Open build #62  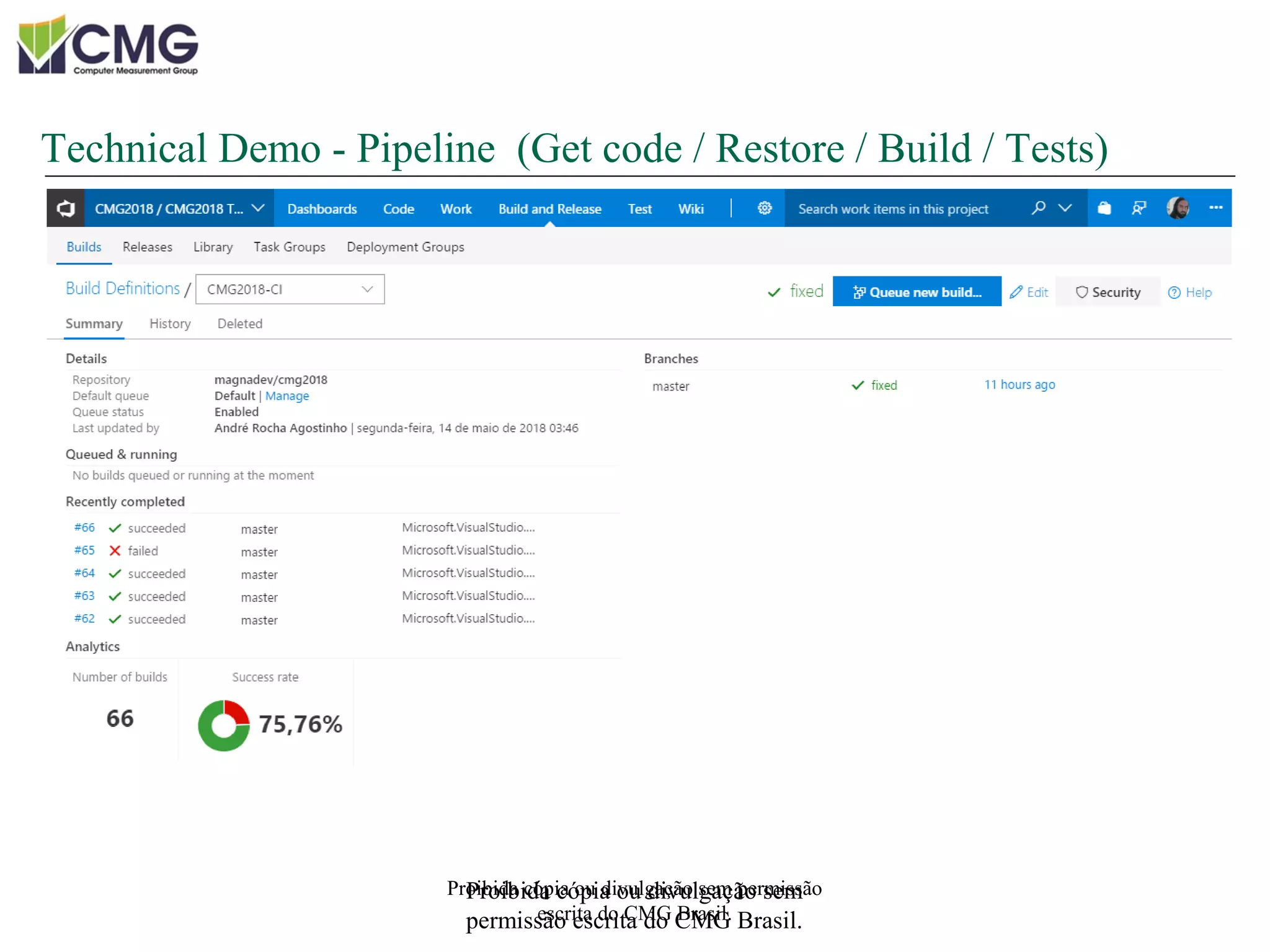pos(84,619)
